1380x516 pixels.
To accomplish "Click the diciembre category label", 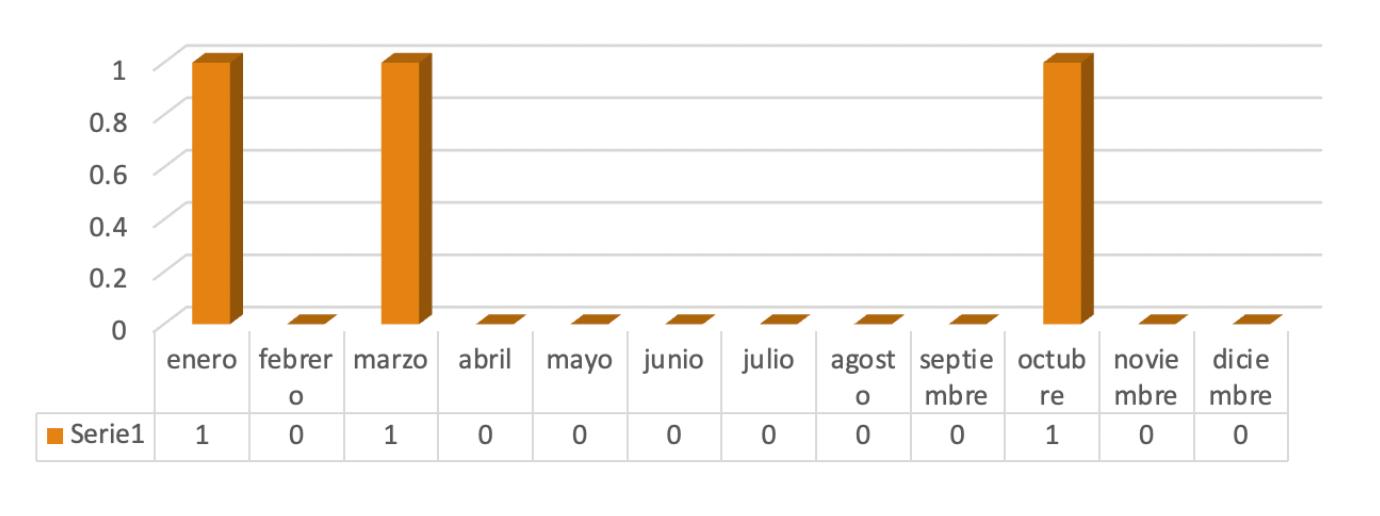I will click(x=1240, y=376).
